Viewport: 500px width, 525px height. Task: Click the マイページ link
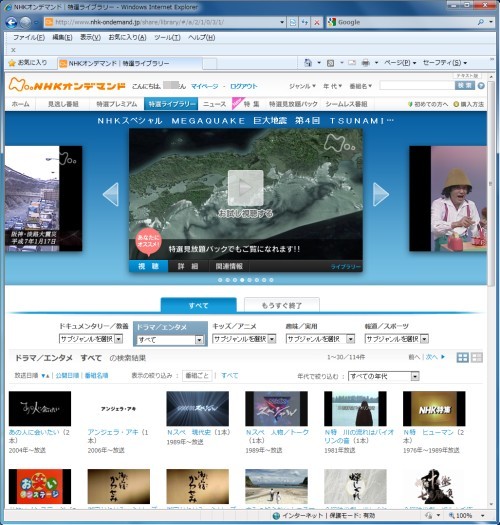click(204, 86)
